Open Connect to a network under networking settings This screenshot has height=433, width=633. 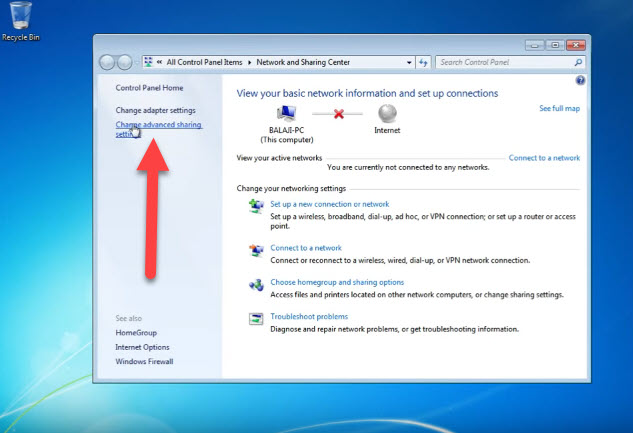(x=306, y=248)
